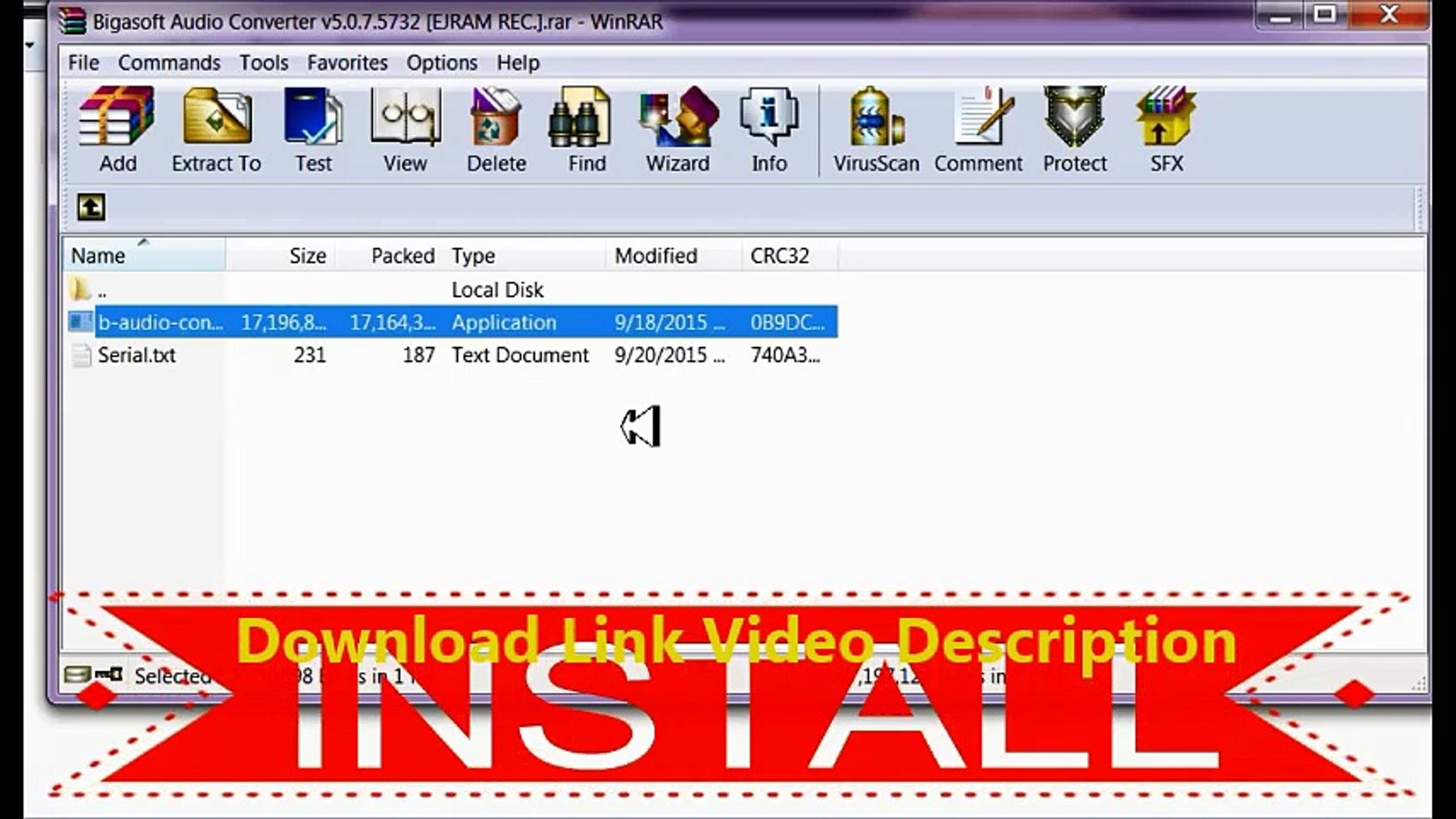Viewport: 1456px width, 819px height.
Task: Open the Help menu
Action: pyautogui.click(x=518, y=63)
